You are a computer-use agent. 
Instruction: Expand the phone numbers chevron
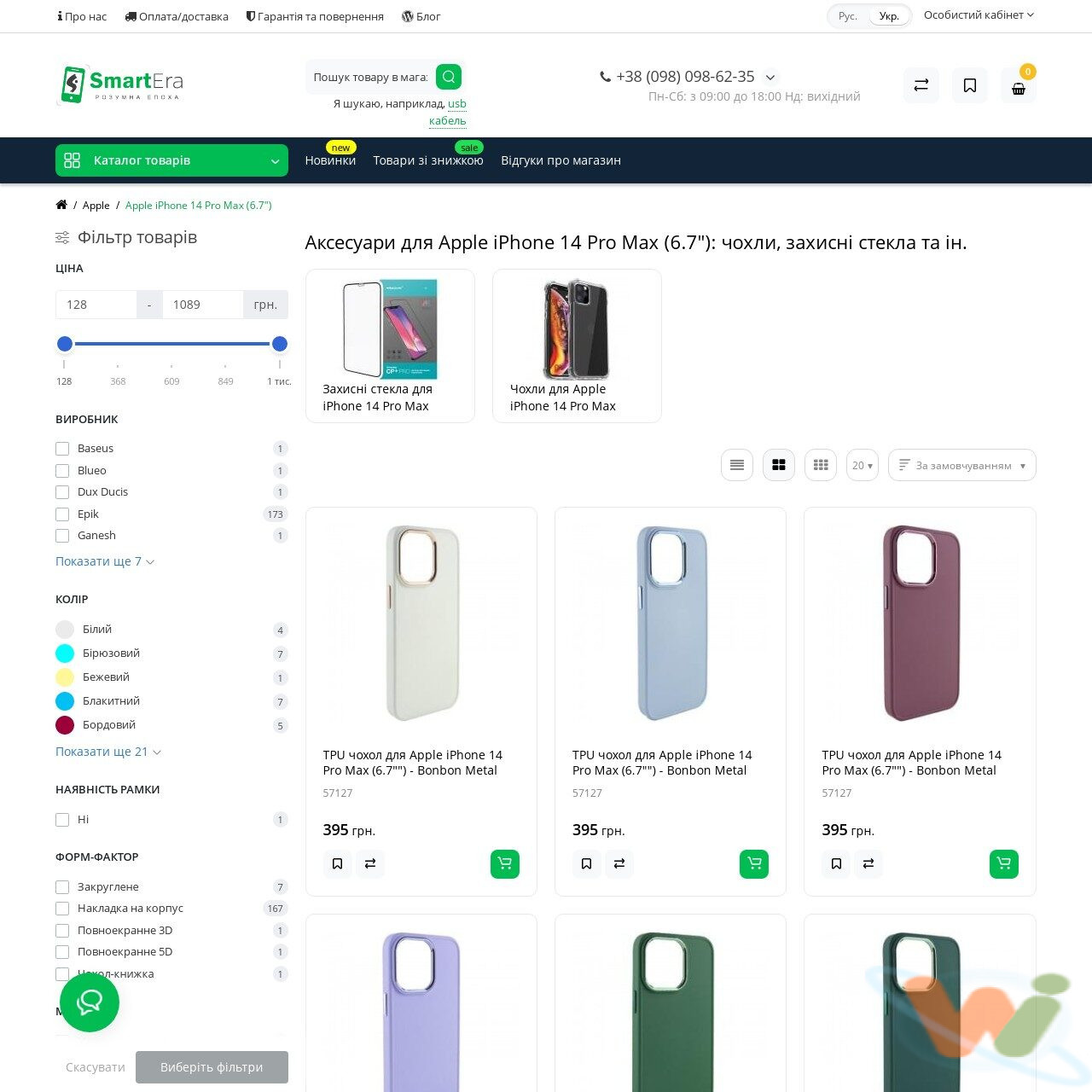click(770, 77)
